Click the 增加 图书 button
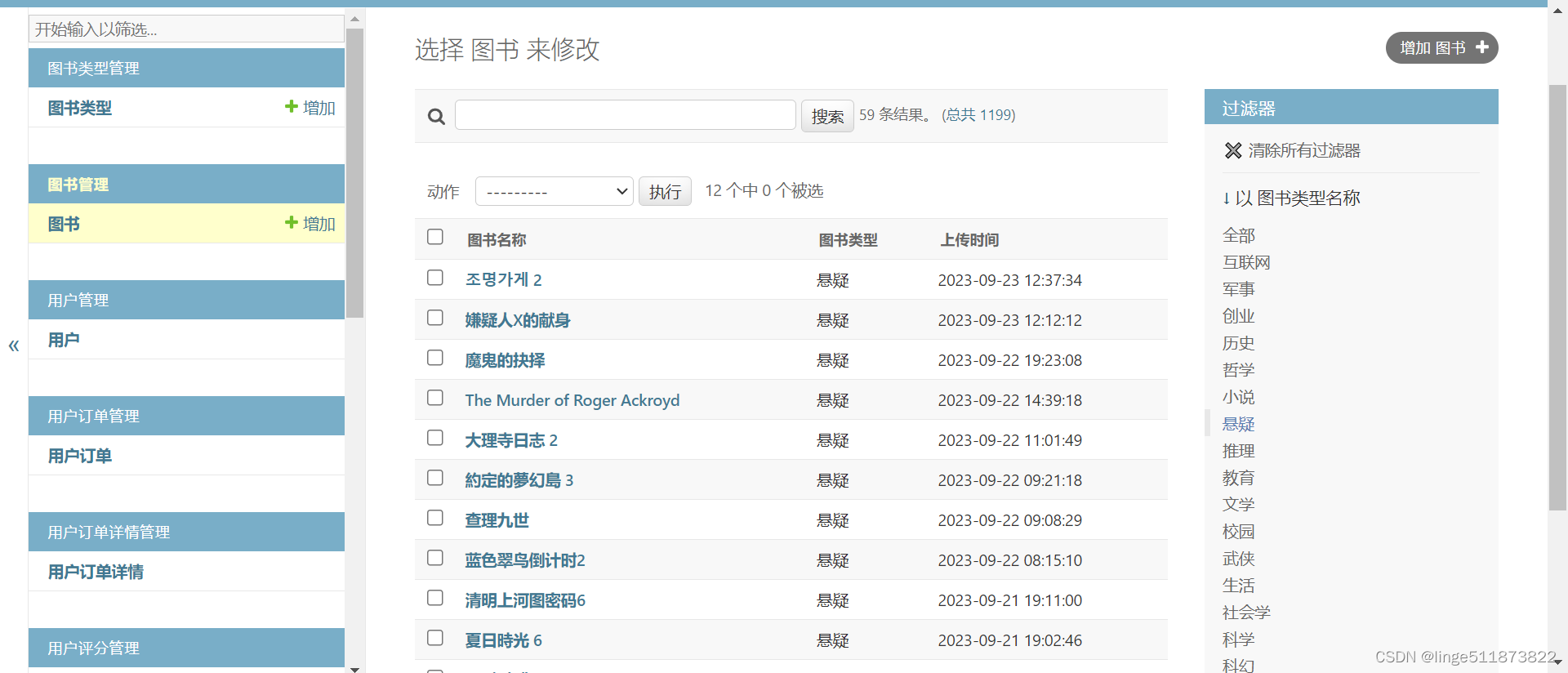The height and width of the screenshot is (673, 1568). [x=1441, y=47]
